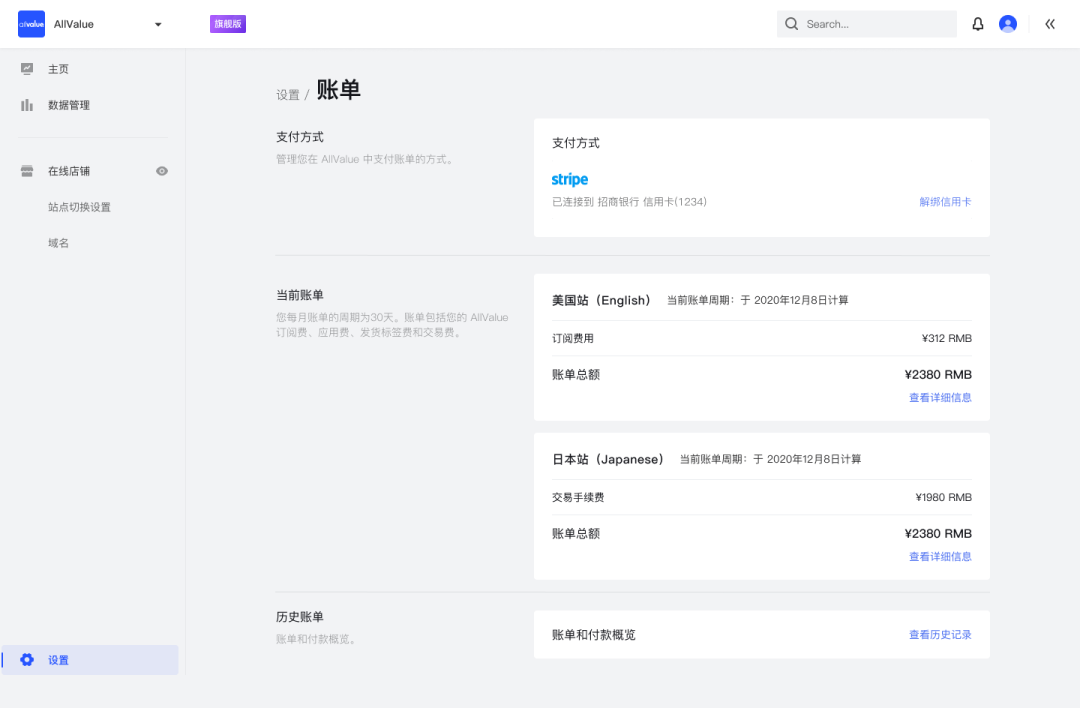Select the 主页 home icon in sidebar
This screenshot has height=708, width=1080.
(29, 69)
